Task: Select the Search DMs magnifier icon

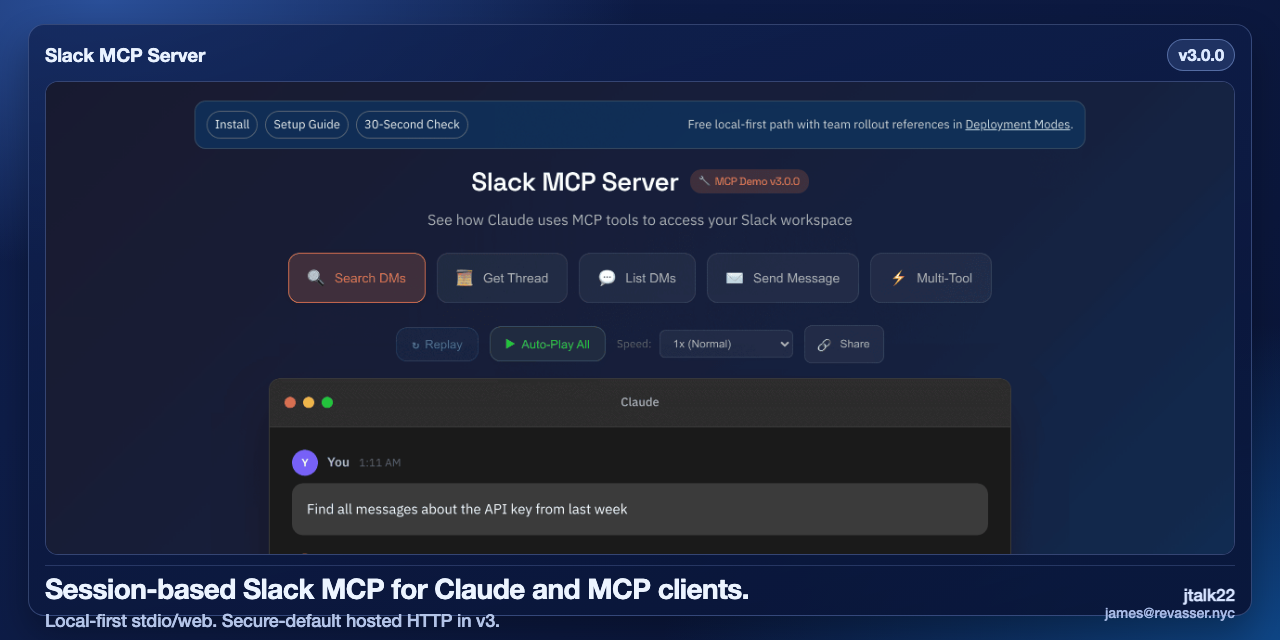Action: [x=315, y=277]
